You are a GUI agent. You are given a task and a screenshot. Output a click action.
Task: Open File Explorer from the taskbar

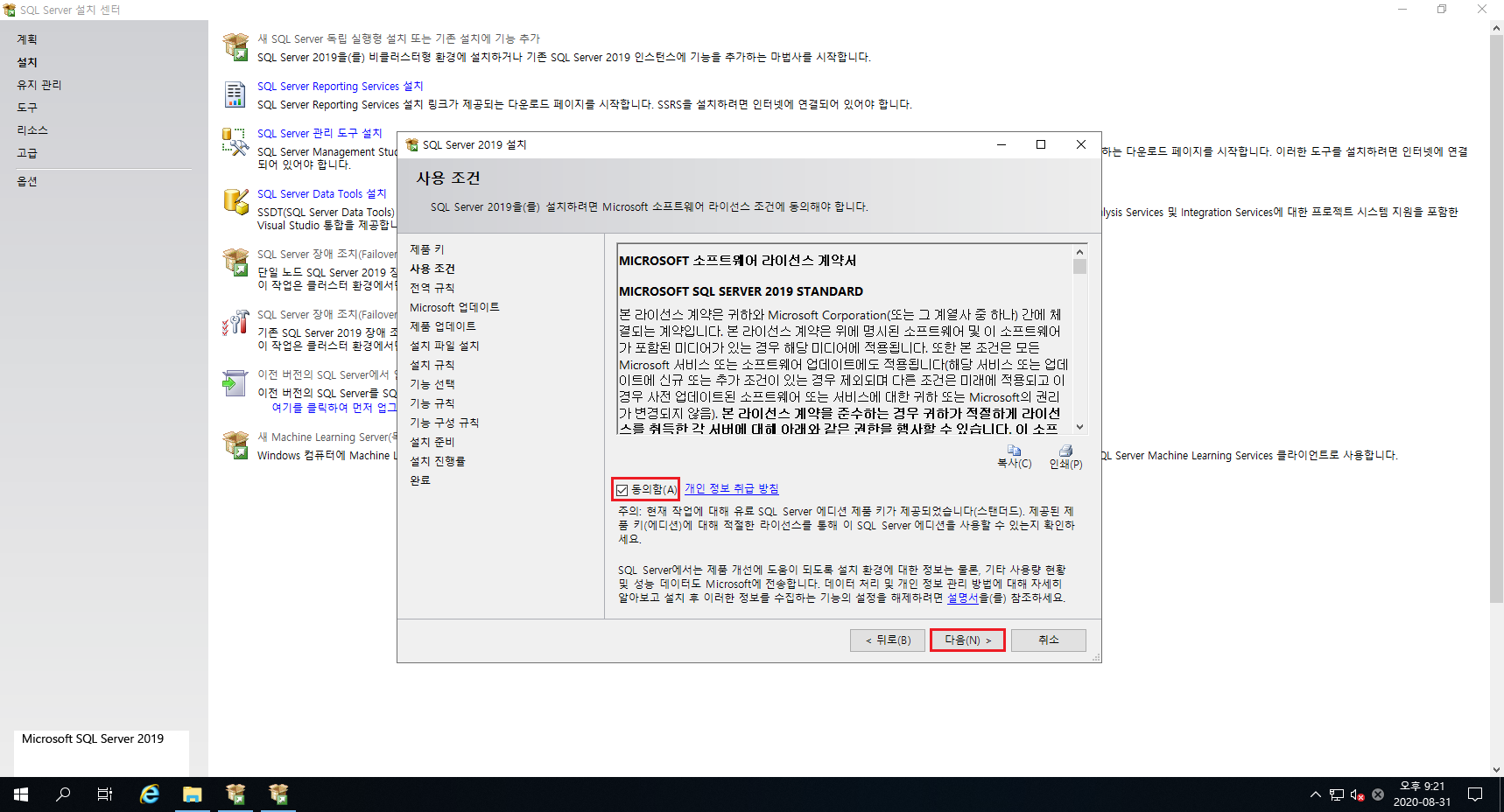coord(193,794)
